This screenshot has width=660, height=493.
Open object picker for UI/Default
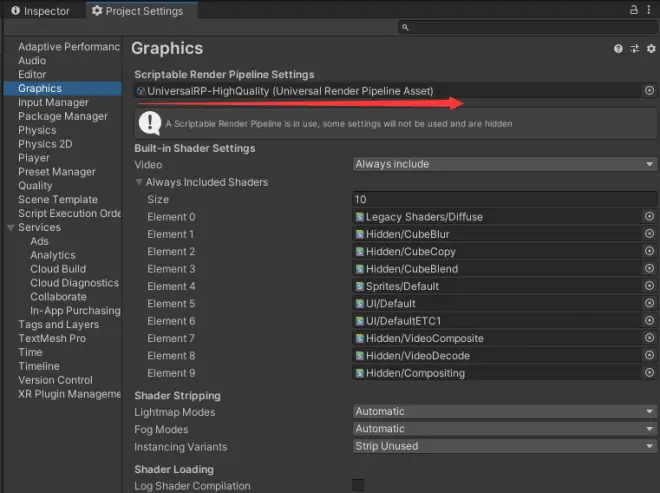[649, 303]
